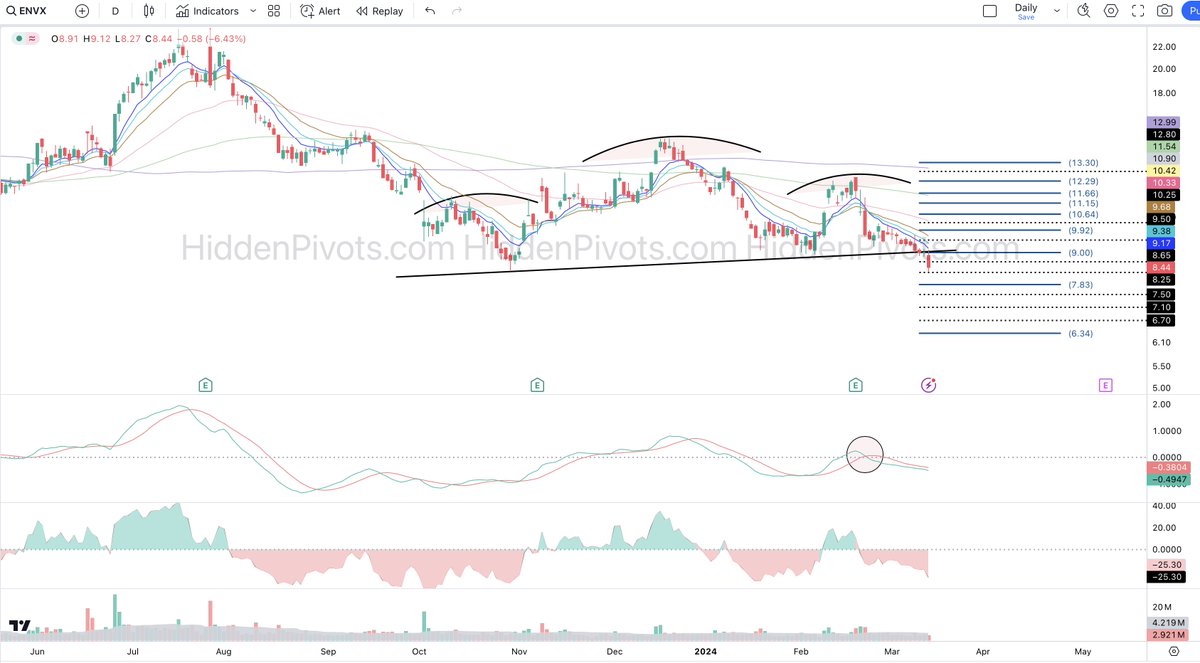Open the D timeframe selector
The height and width of the screenshot is (663, 1200).
(x=114, y=11)
